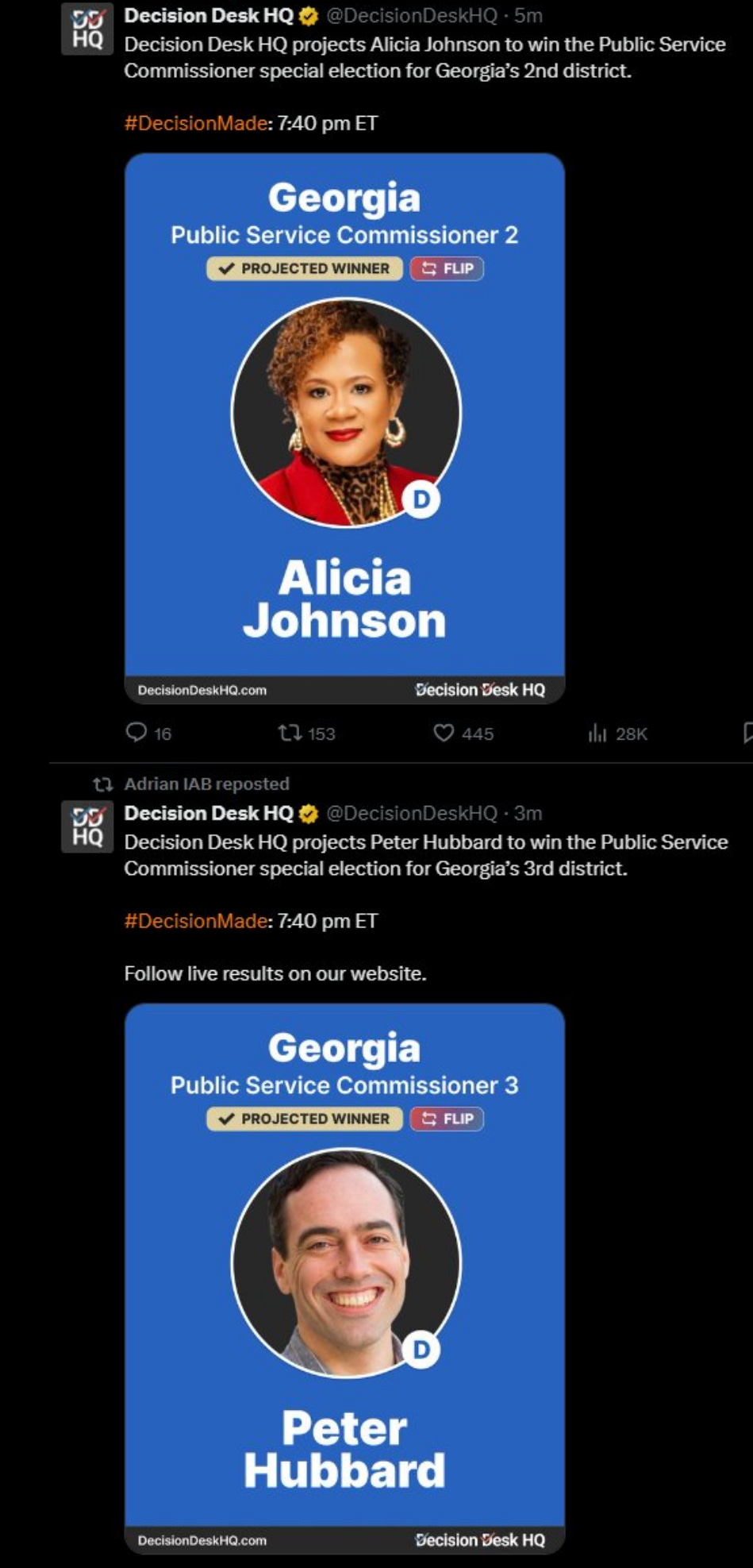The height and width of the screenshot is (1568, 753).
Task: Repost the Alicia Johnson projection tweet
Action: click(289, 732)
